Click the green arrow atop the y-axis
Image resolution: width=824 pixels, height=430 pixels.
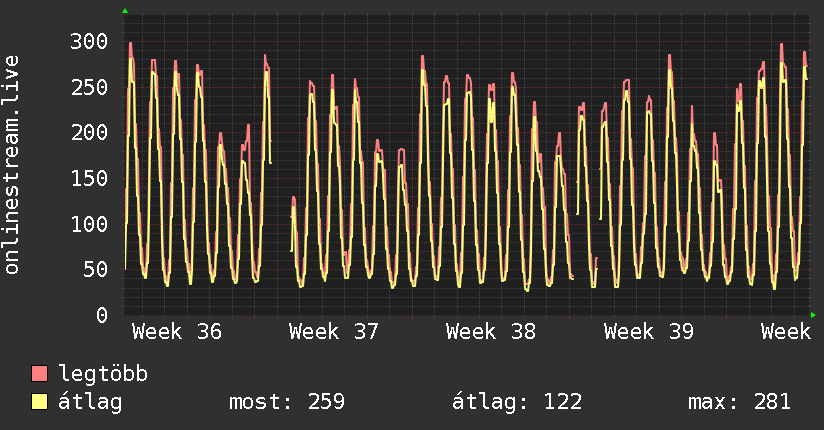[x=125, y=11]
